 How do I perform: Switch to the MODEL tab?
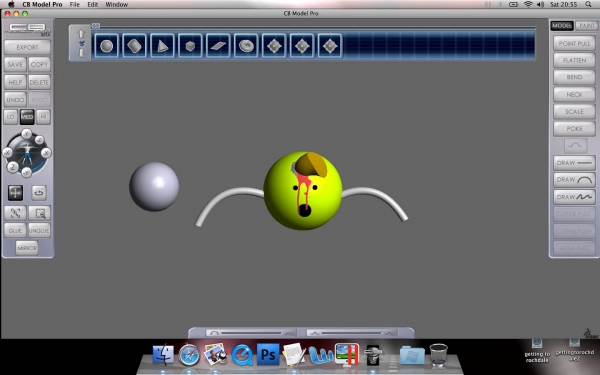point(562,26)
